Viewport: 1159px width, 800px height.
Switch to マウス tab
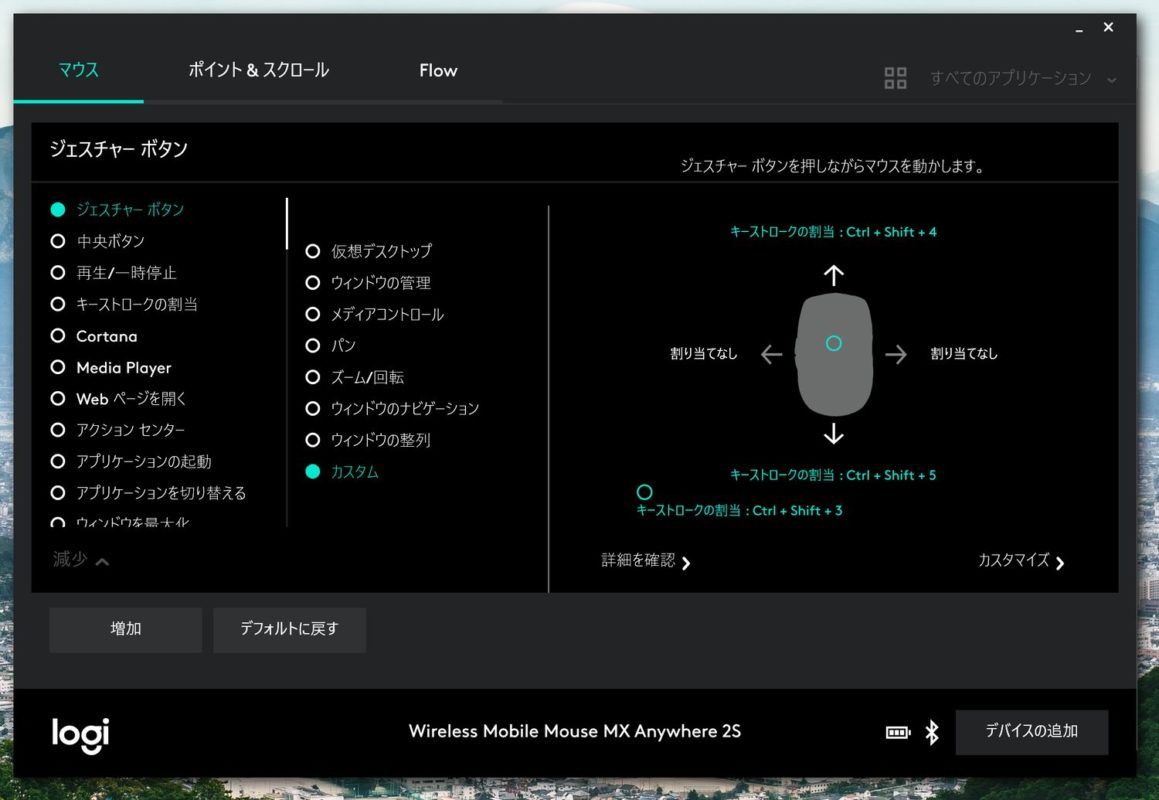point(78,70)
